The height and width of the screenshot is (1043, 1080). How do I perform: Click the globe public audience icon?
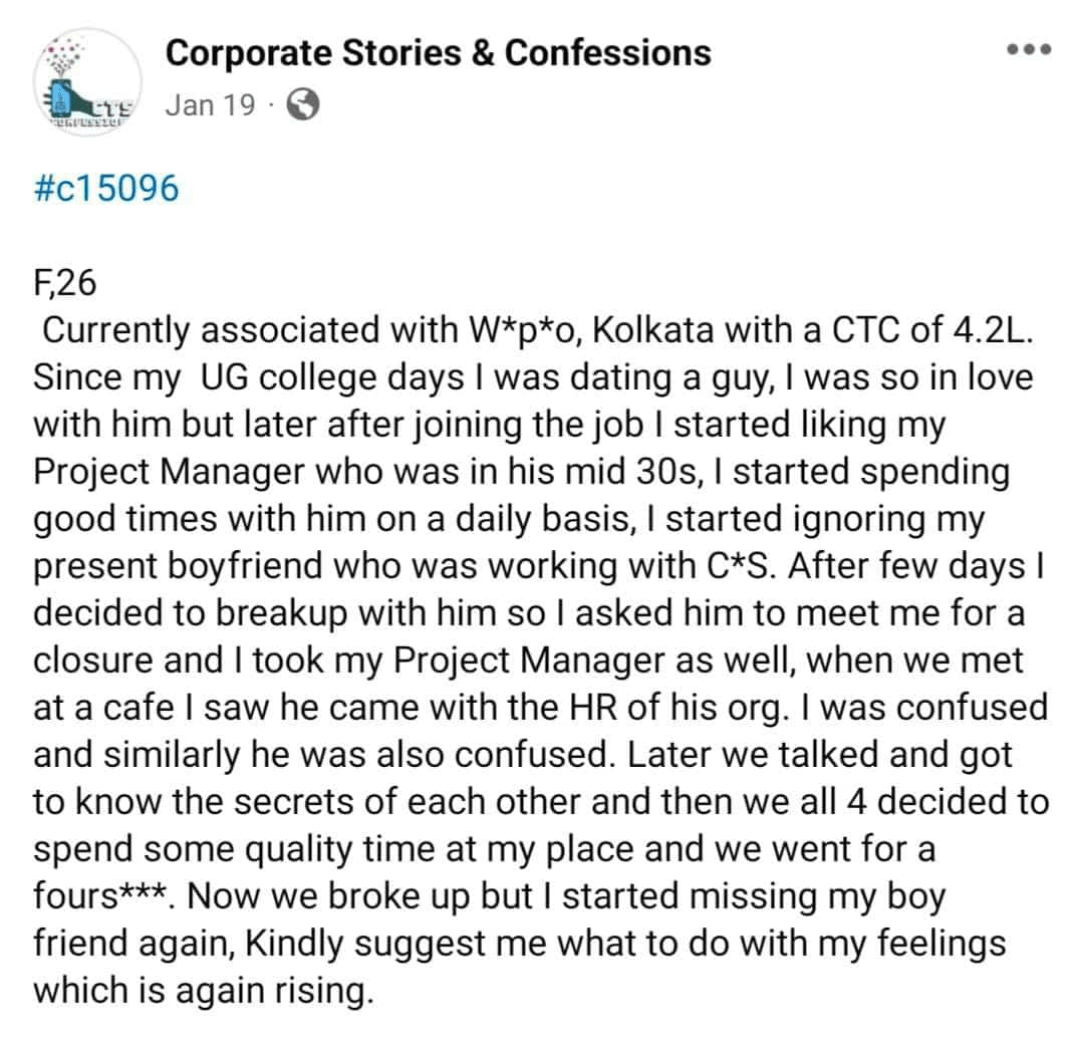303,105
